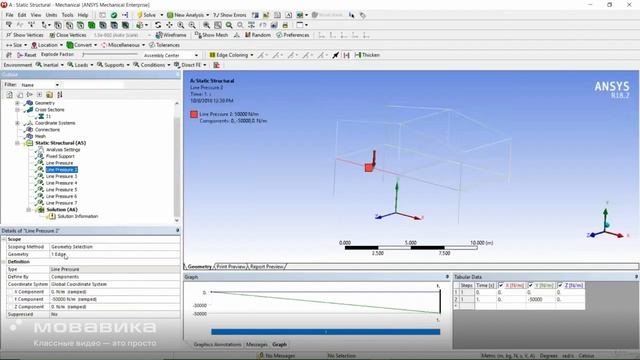Click the outline folder icon
This screenshot has width=640, height=360.
pyautogui.click(x=49, y=95)
